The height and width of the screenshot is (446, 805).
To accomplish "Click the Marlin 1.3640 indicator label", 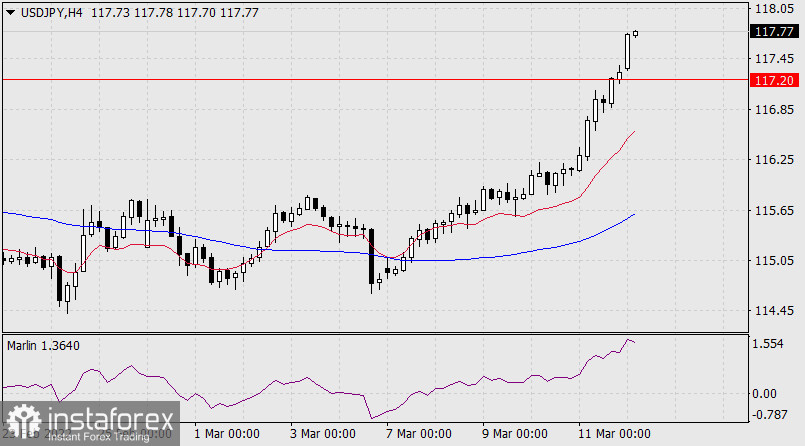I will [44, 345].
